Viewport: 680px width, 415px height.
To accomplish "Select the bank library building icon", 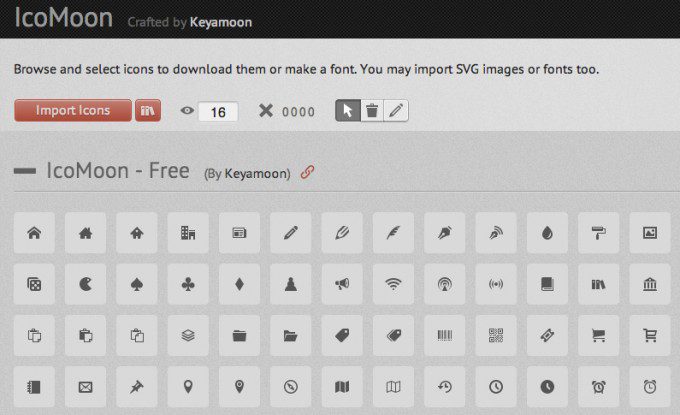I will click(650, 284).
